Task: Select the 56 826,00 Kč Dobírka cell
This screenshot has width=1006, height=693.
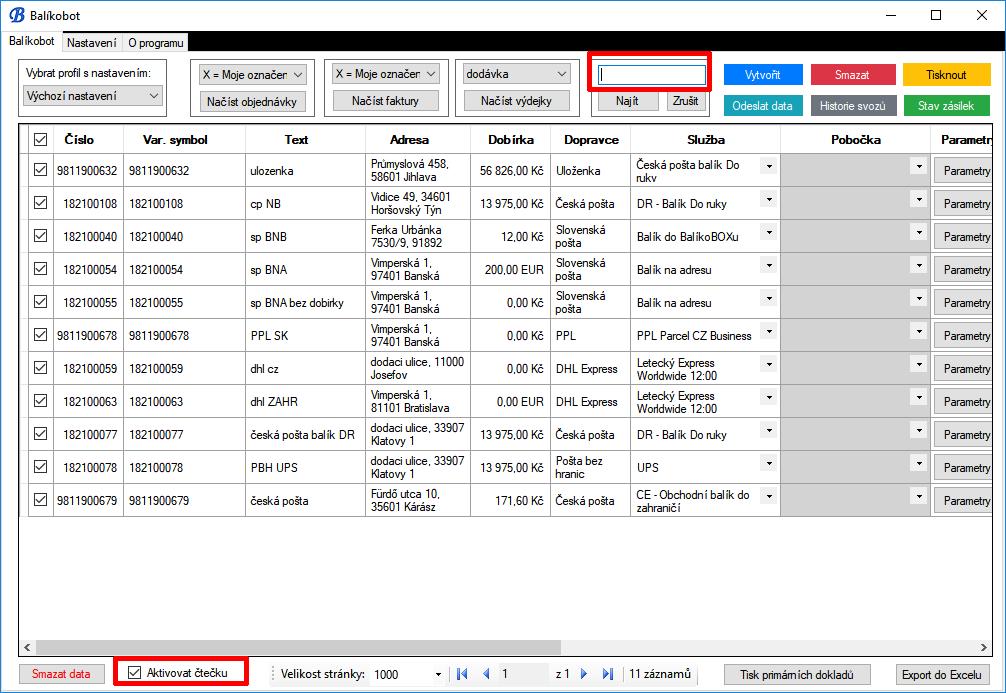Action: (511, 170)
